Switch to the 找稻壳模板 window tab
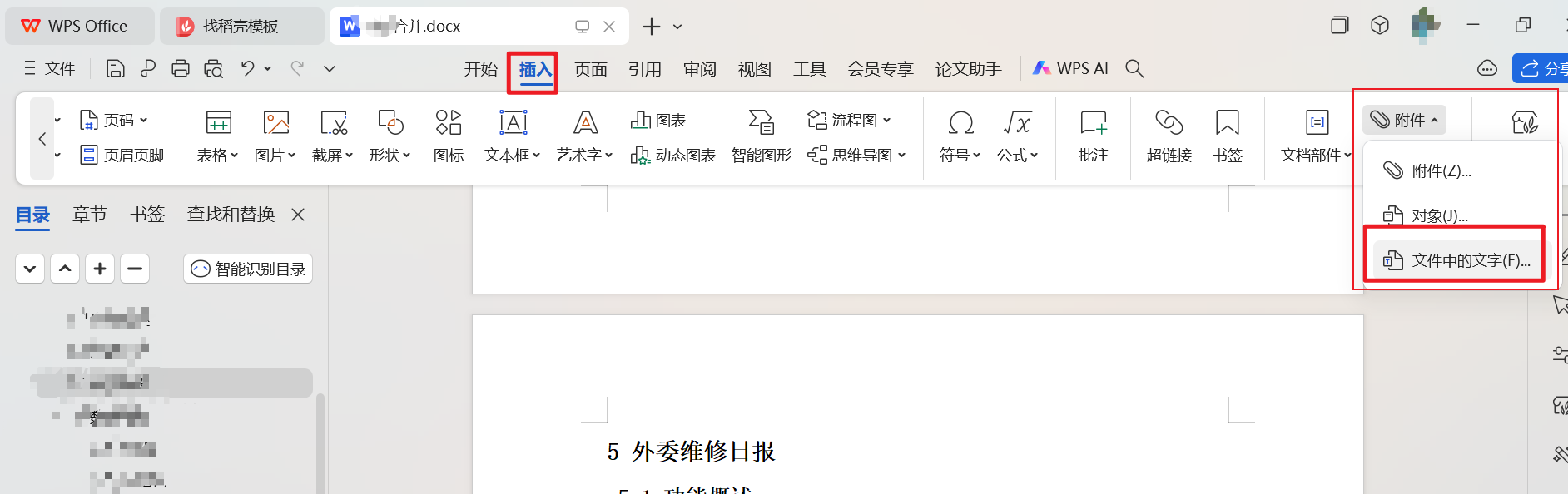Viewport: 1568px width, 494px height. pyautogui.click(x=241, y=27)
